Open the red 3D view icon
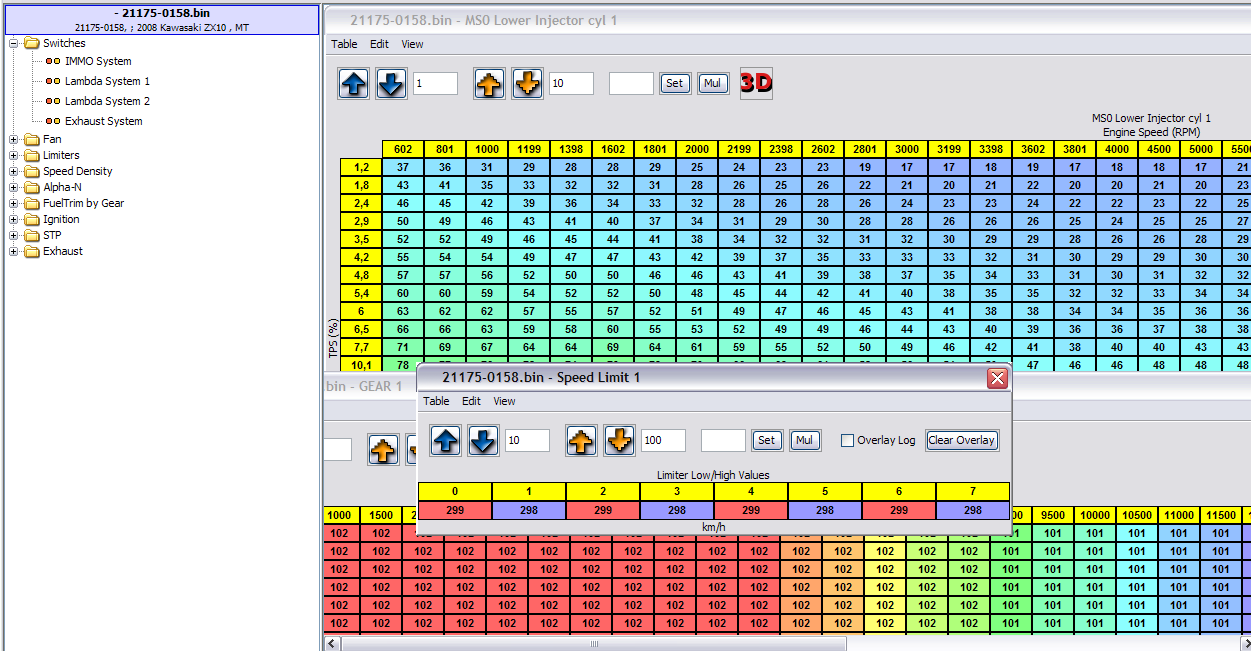Screen dimensions: 1251x651 756,84
